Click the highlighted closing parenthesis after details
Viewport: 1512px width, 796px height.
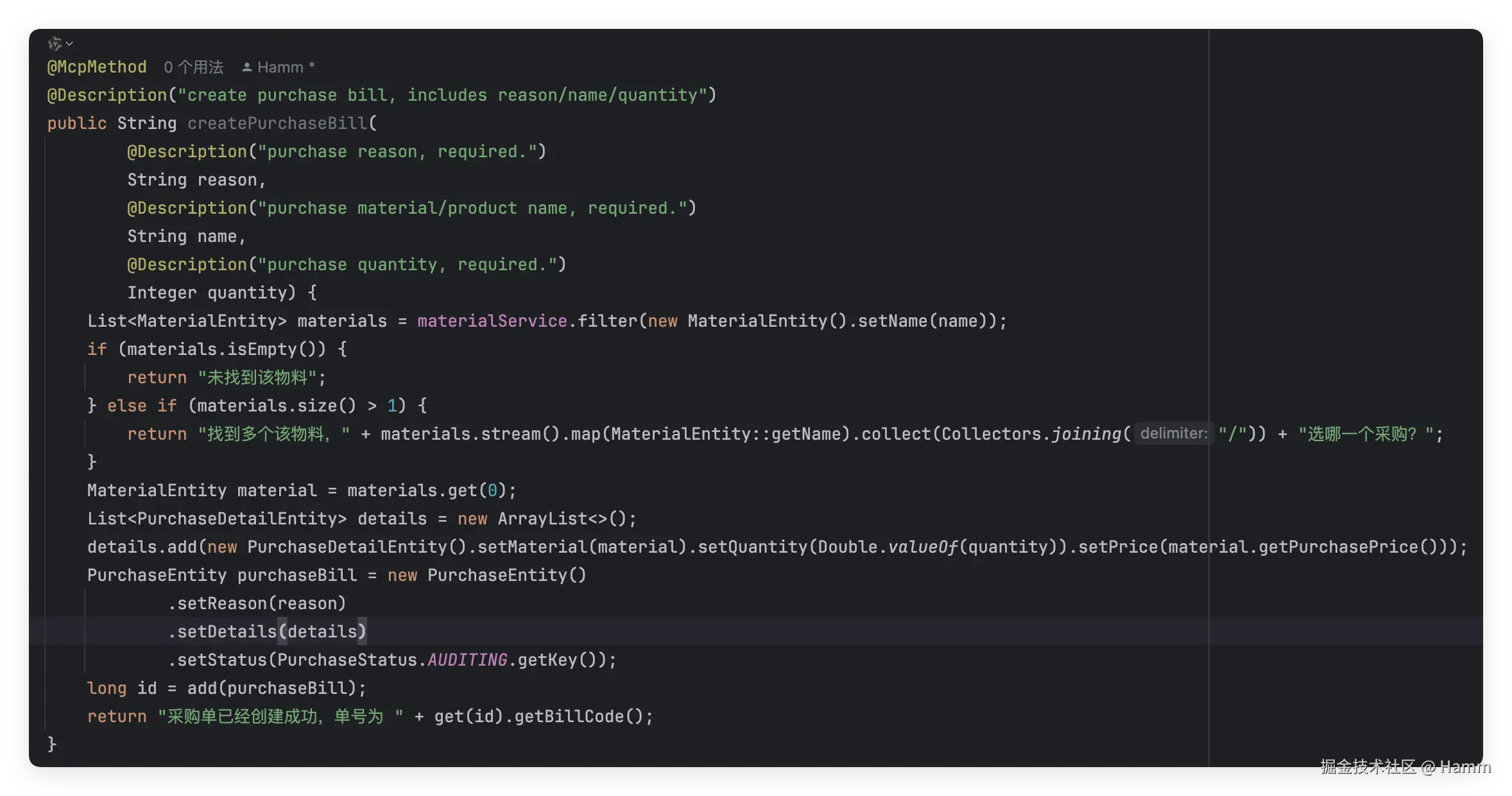click(362, 632)
